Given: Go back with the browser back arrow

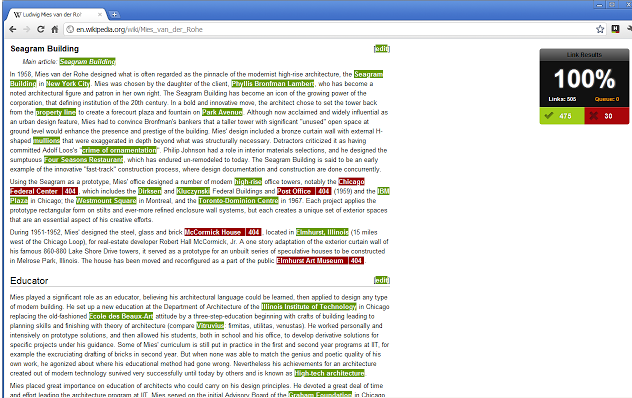Looking at the screenshot, I should (x=12, y=29).
